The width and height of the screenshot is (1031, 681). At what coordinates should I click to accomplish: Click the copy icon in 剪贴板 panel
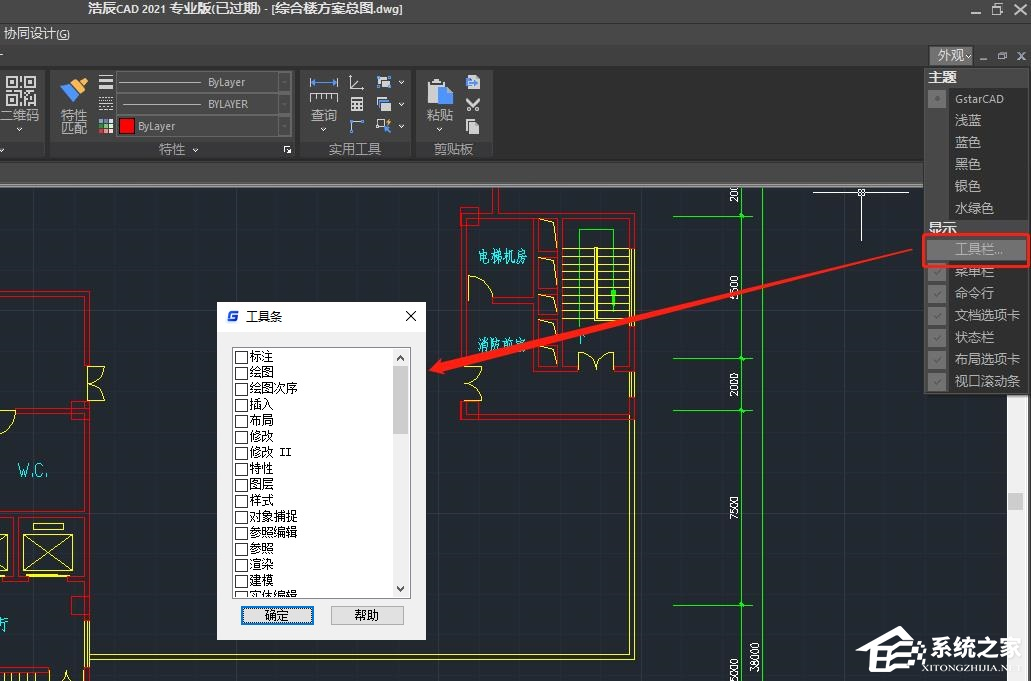coord(472,126)
